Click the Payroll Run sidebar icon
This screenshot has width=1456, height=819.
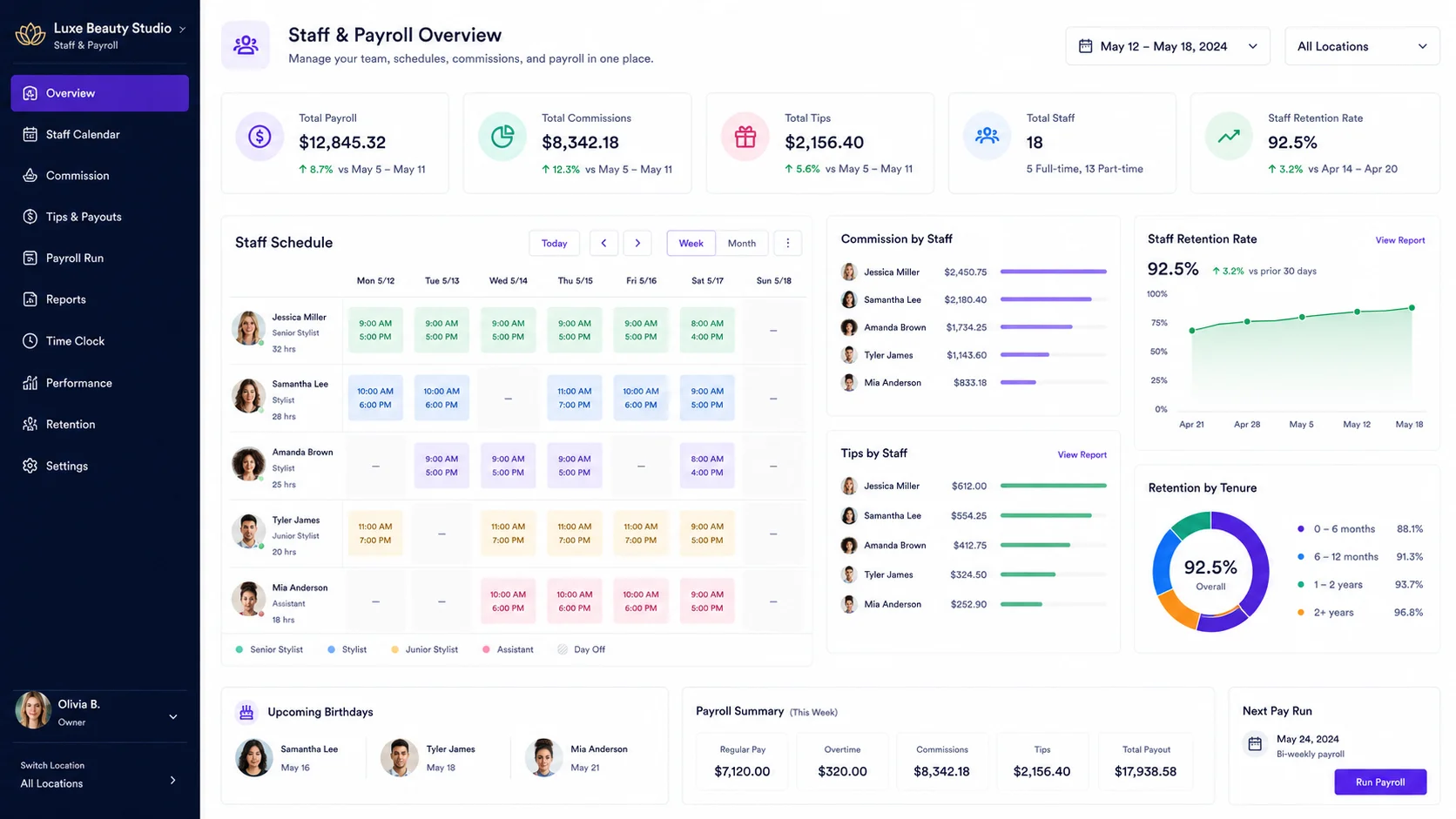click(x=30, y=258)
